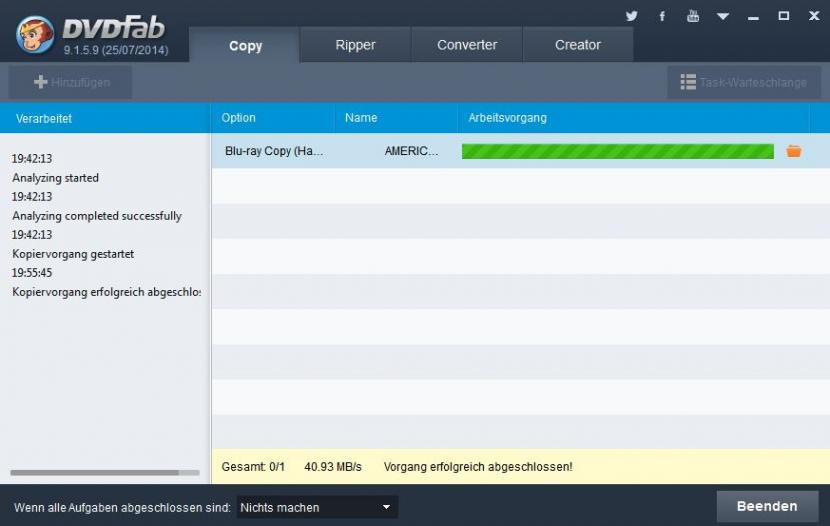Image resolution: width=830 pixels, height=526 pixels.
Task: Click the Beenden button
Action: (x=767, y=506)
